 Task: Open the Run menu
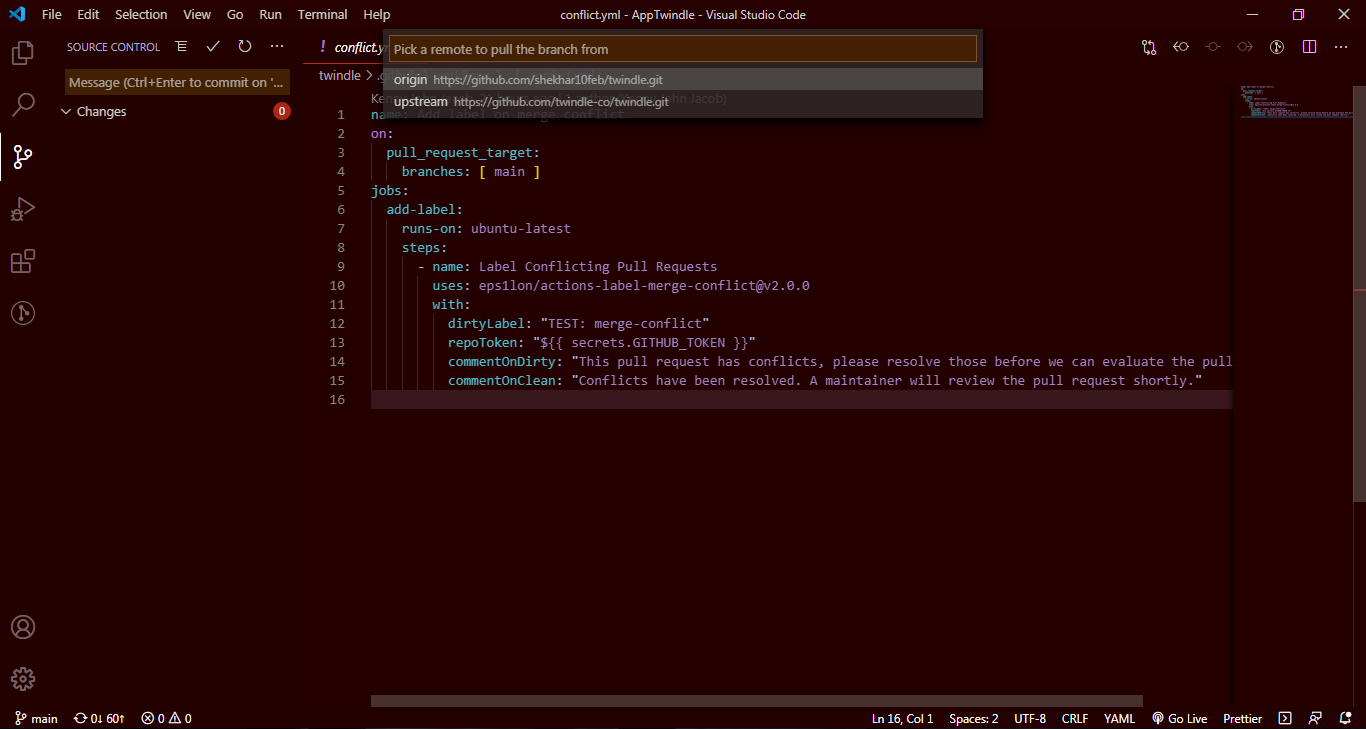coord(270,14)
